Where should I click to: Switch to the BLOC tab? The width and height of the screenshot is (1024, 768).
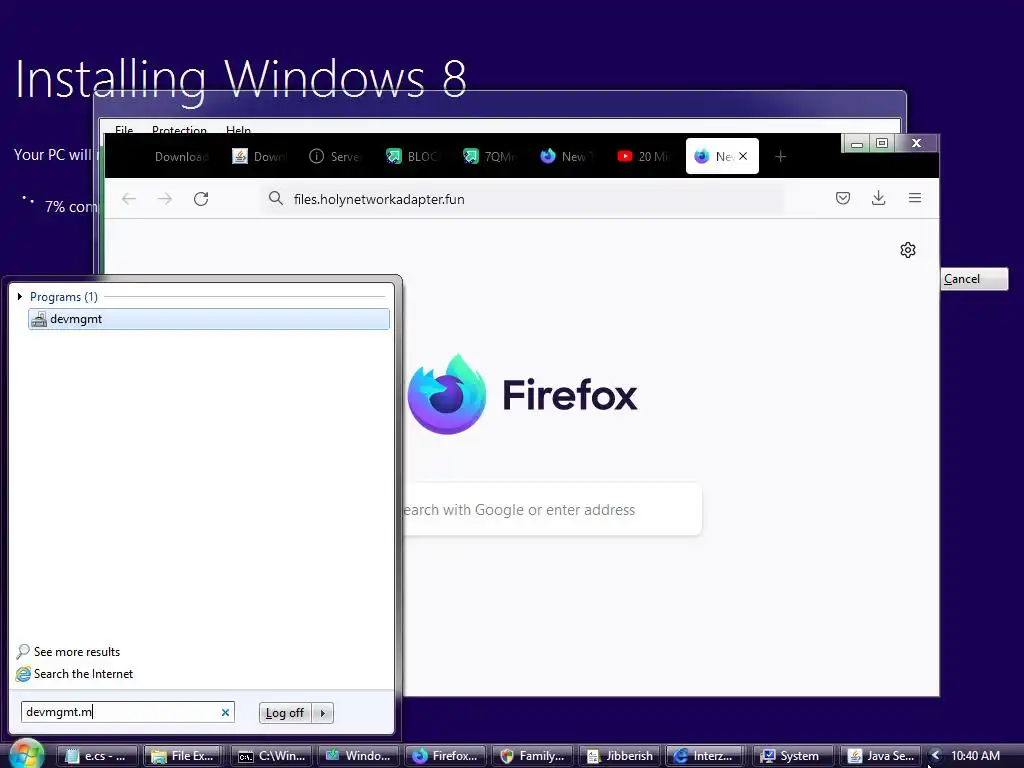tap(413, 157)
